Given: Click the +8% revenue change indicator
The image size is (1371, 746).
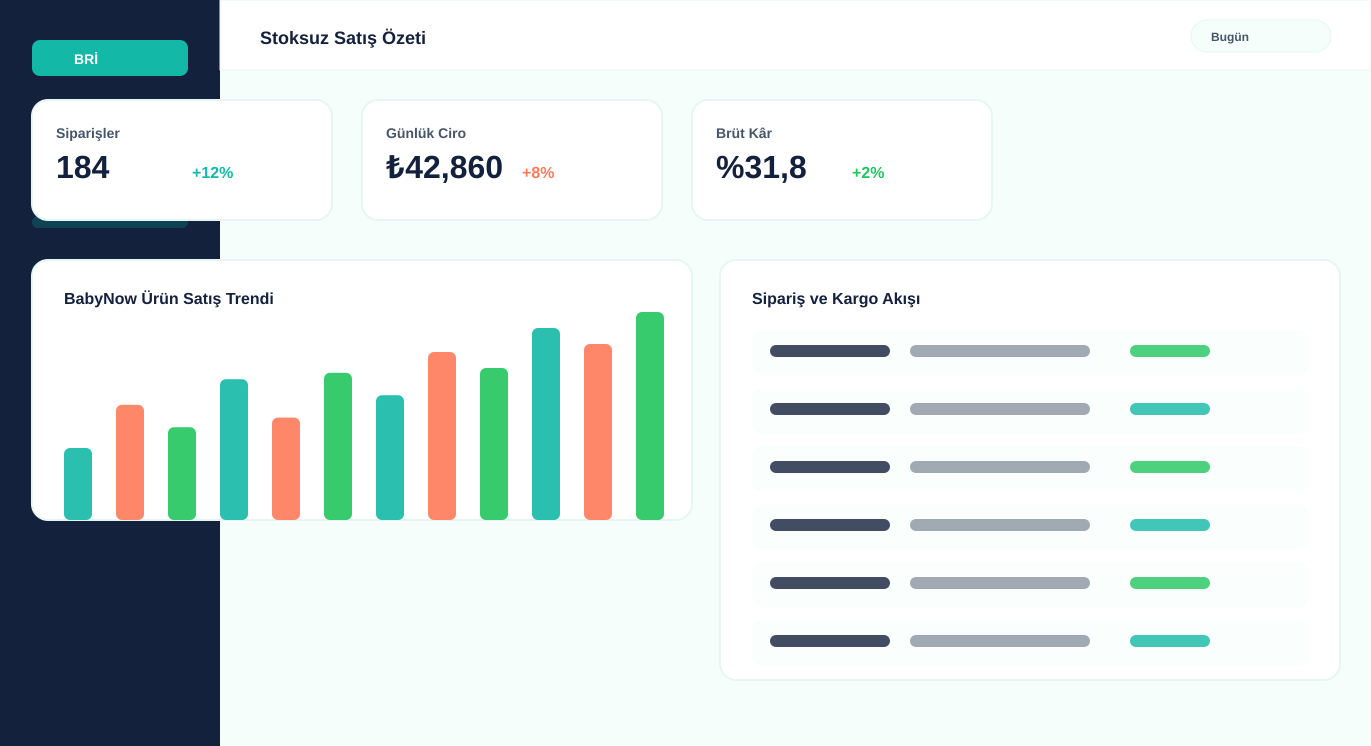Looking at the screenshot, I should pos(538,172).
